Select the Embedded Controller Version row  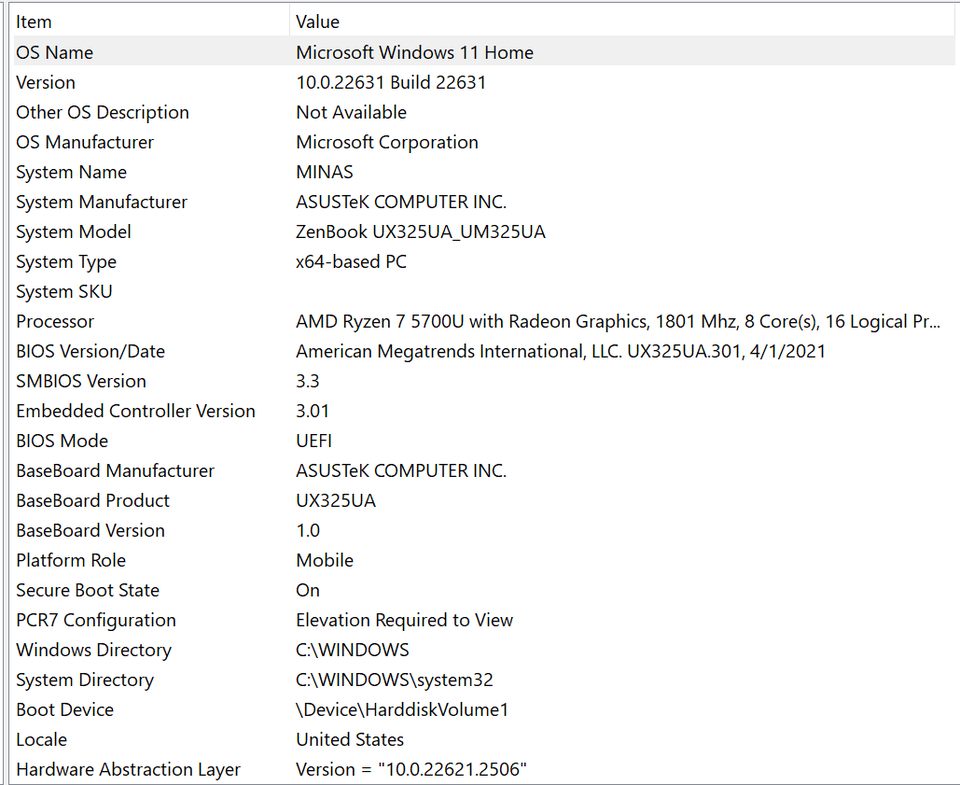coord(135,411)
